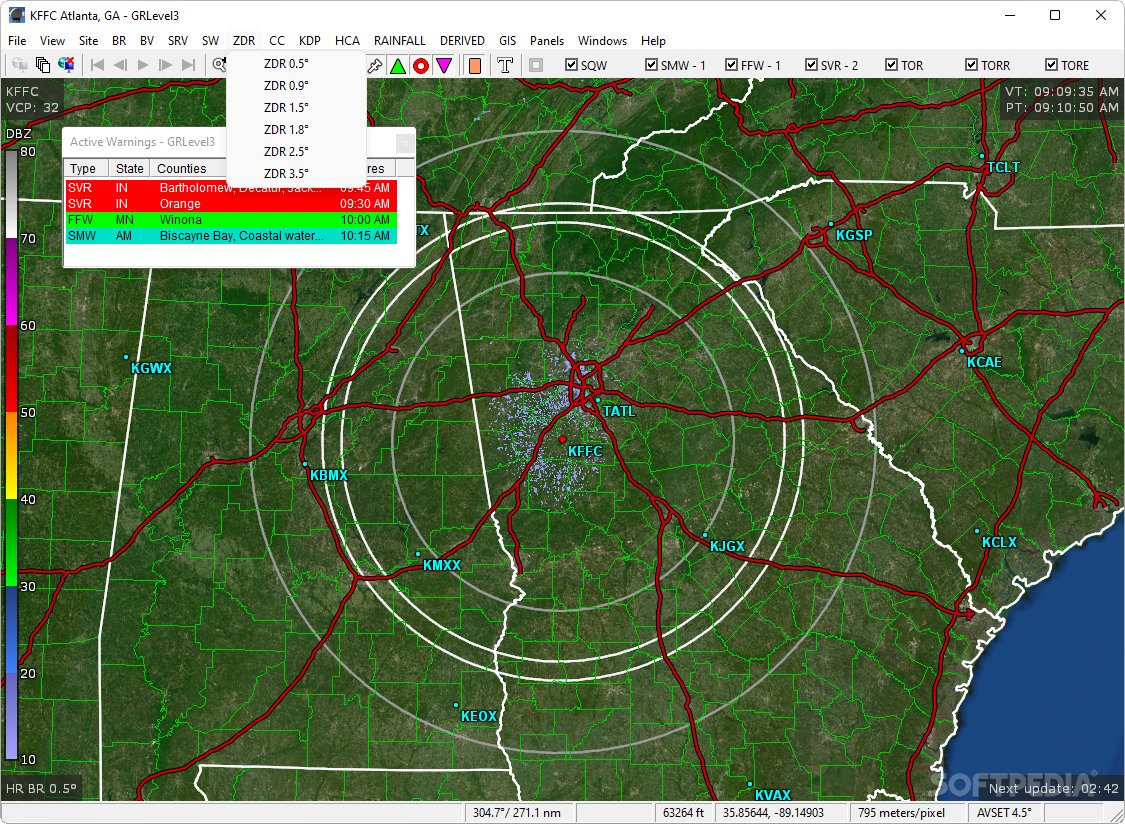
Task: Open the HCA product menu
Action: pos(347,41)
